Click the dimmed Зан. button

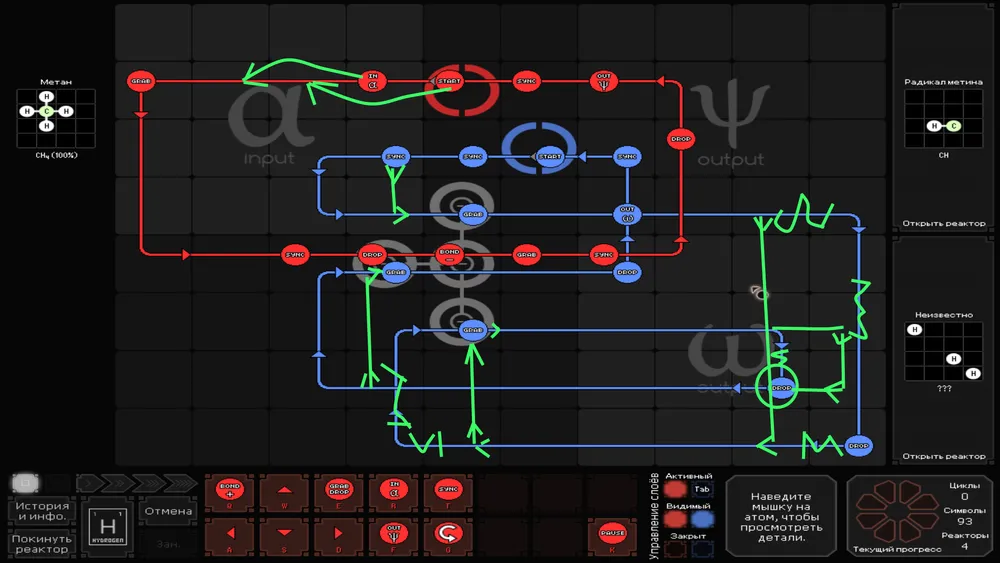168,544
